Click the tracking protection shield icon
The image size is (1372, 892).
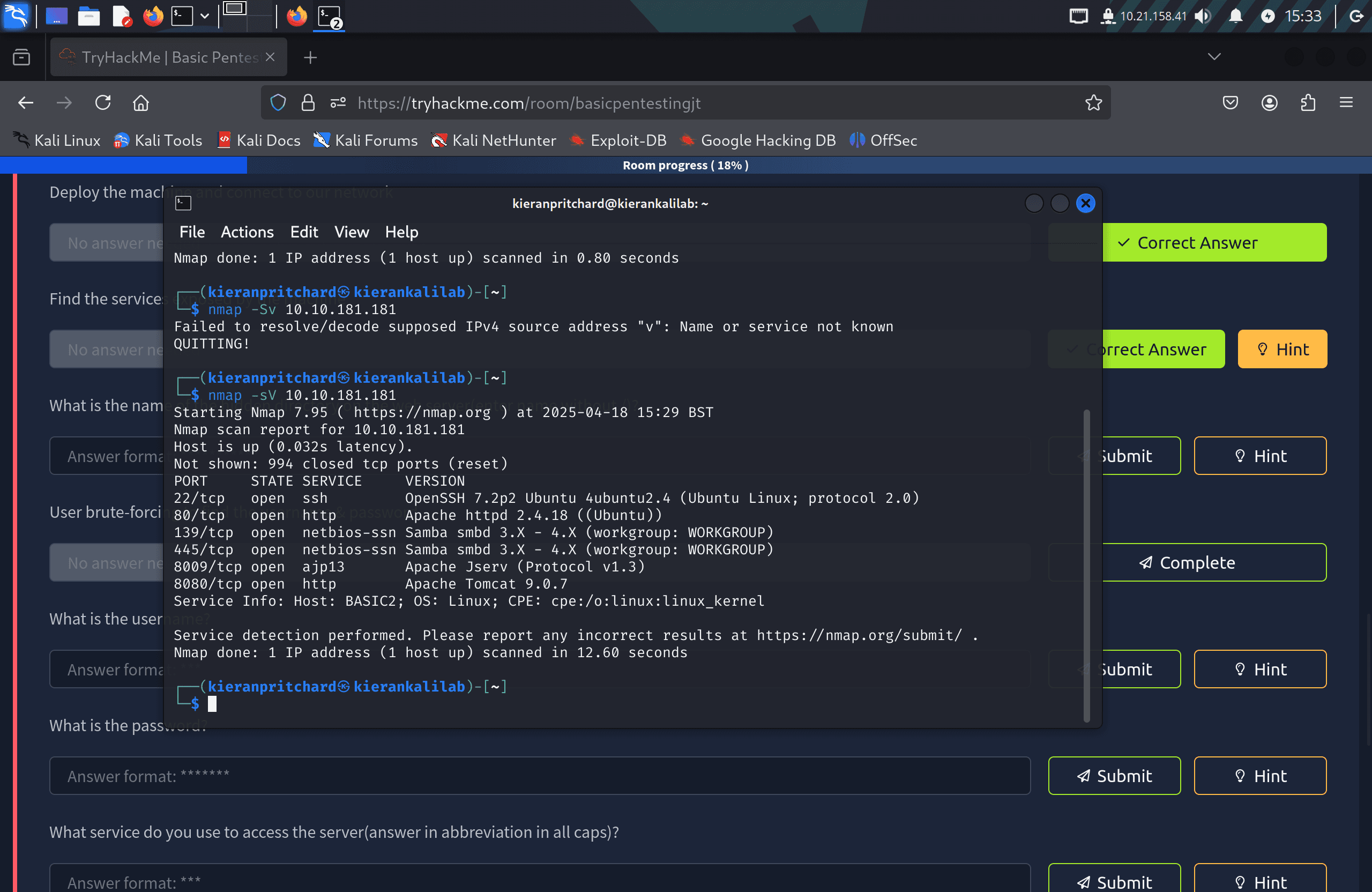[279, 103]
